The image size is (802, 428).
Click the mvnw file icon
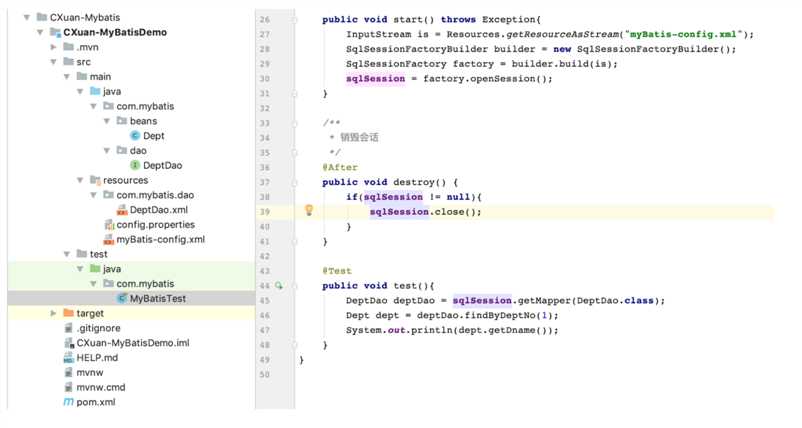(69, 373)
